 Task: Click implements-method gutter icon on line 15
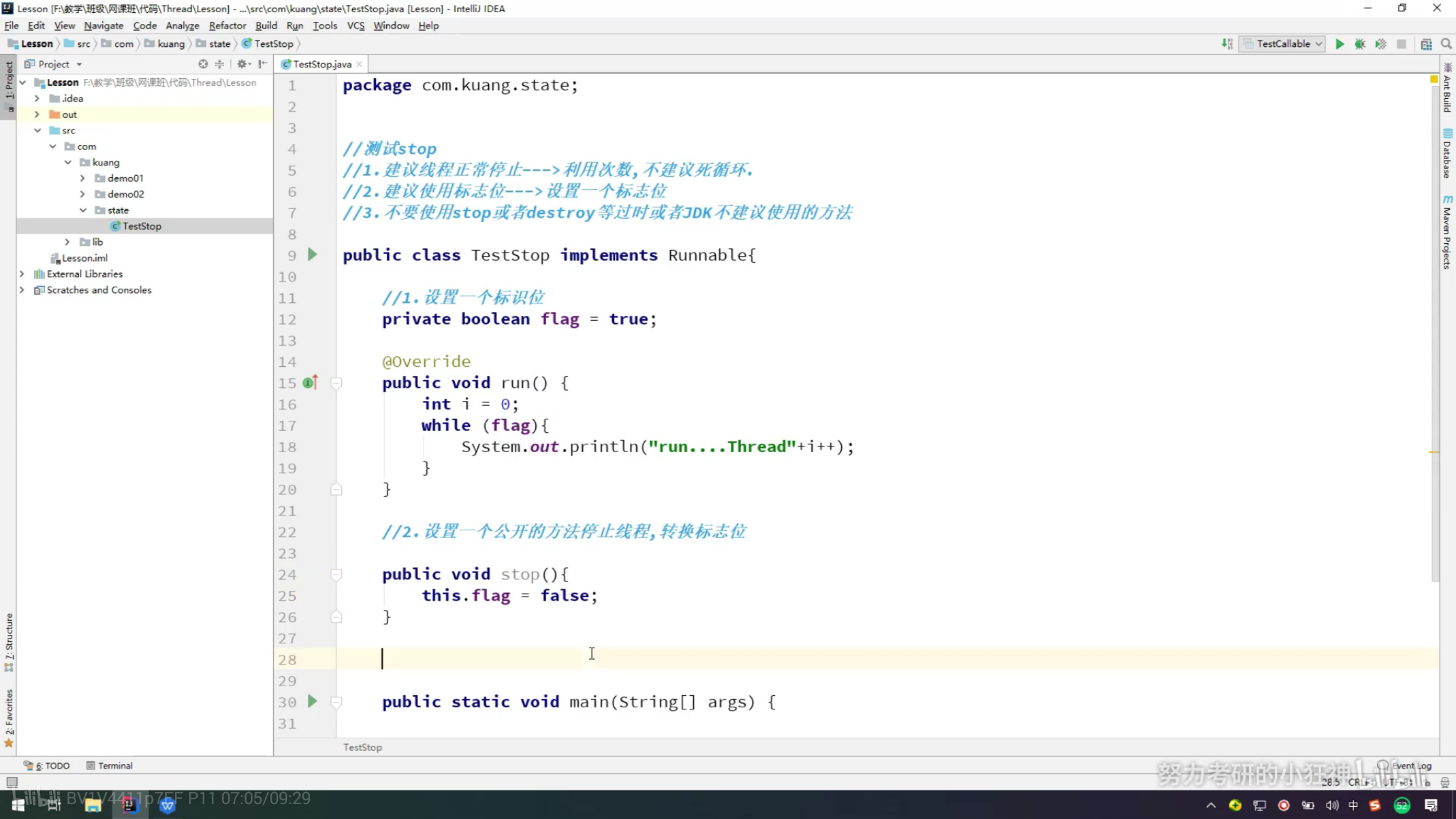tap(310, 382)
